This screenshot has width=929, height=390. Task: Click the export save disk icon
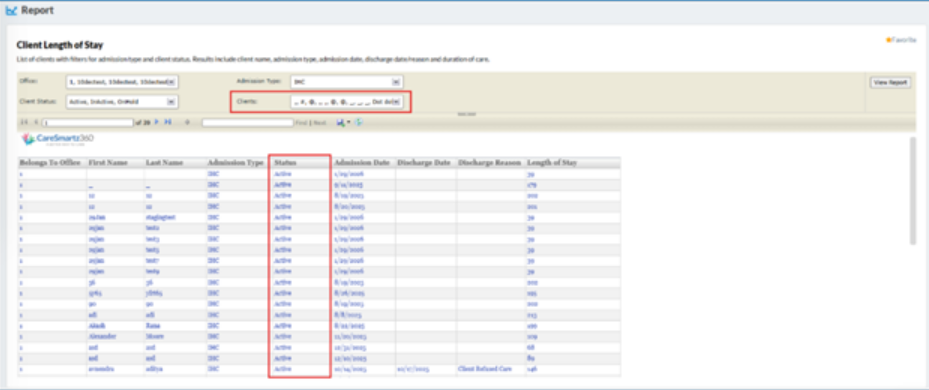341,122
